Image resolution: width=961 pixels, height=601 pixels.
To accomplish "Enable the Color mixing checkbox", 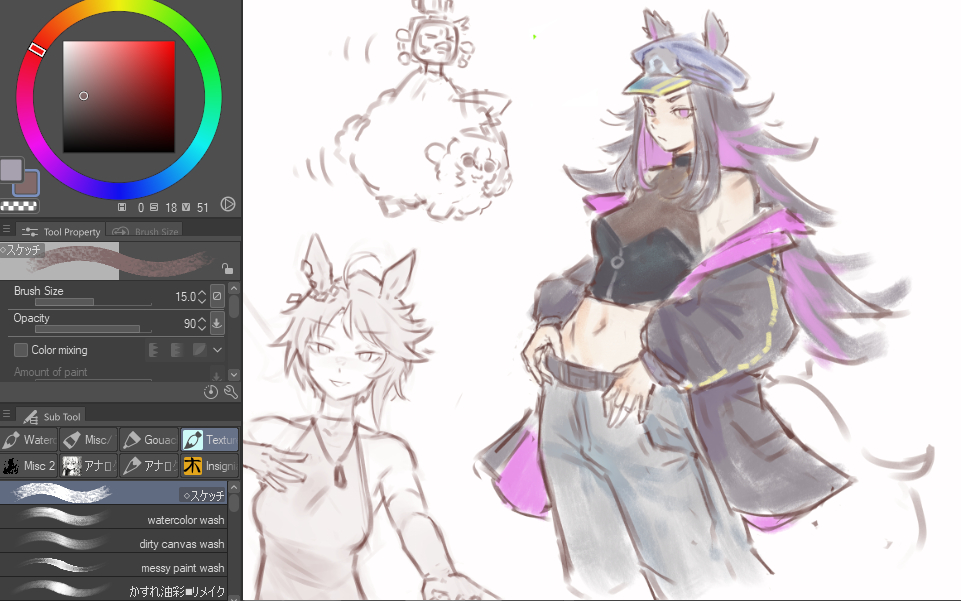I will [x=21, y=350].
